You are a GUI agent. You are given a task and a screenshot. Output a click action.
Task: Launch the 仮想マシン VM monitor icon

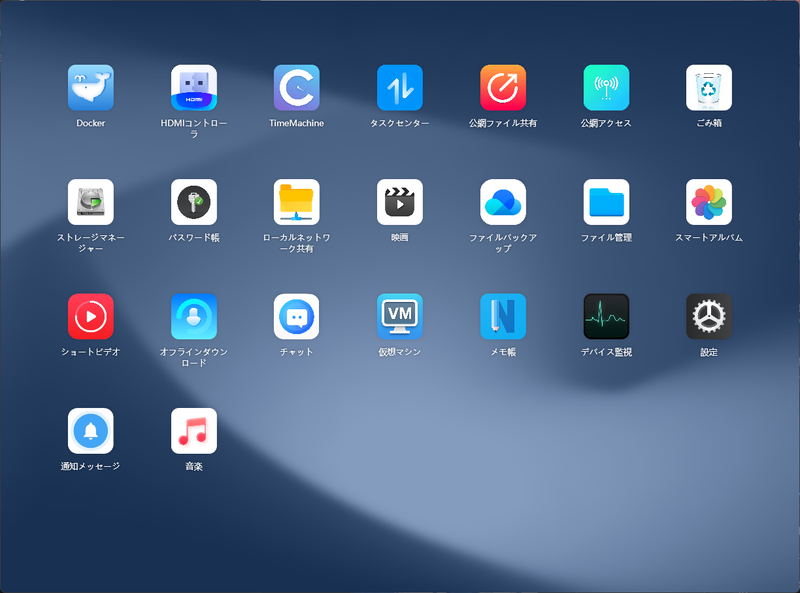tap(399, 316)
